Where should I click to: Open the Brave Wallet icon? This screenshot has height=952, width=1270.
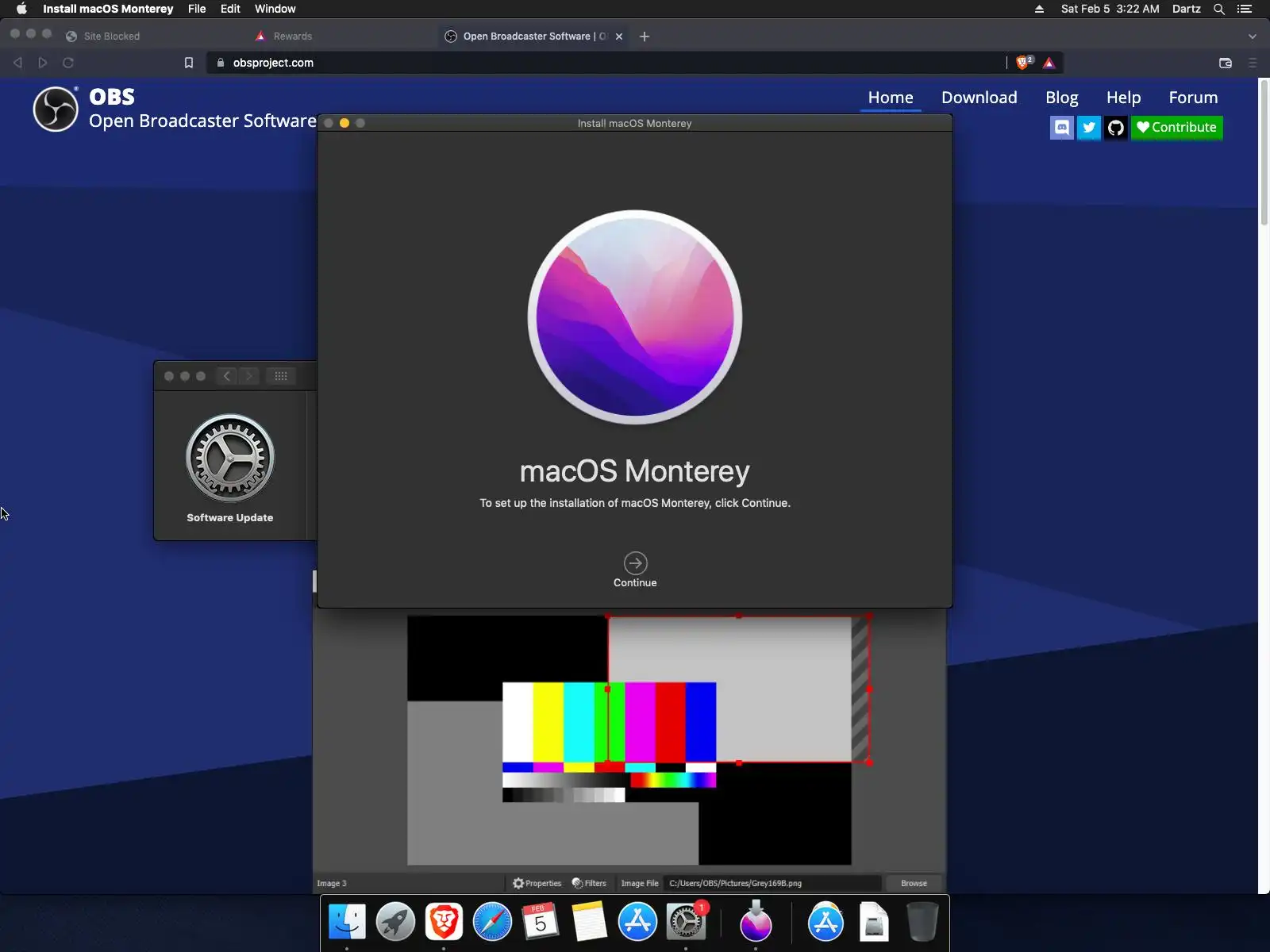[x=1226, y=63]
